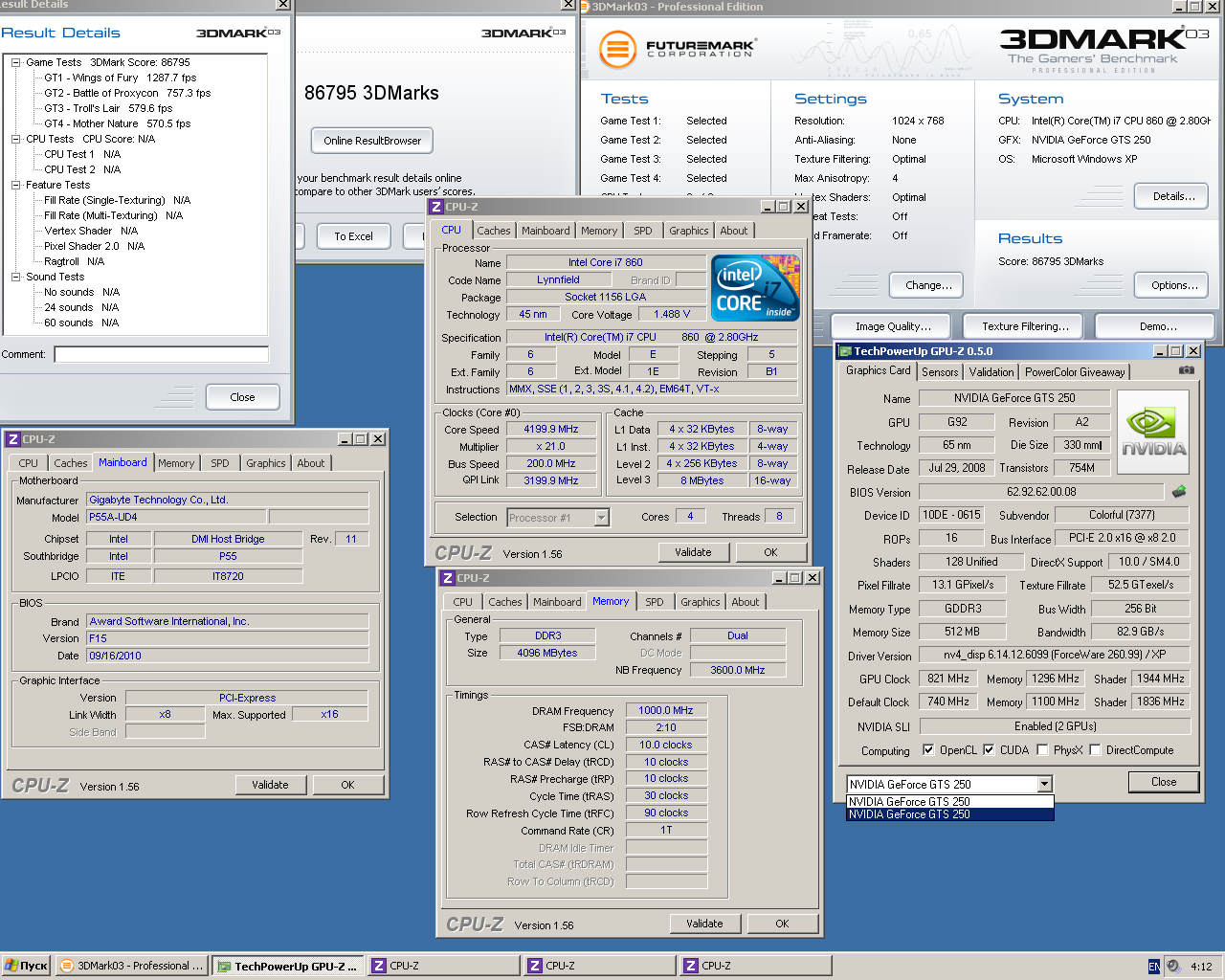Click Close button in GPU-Z
This screenshot has height=980, width=1225.
tap(1164, 782)
